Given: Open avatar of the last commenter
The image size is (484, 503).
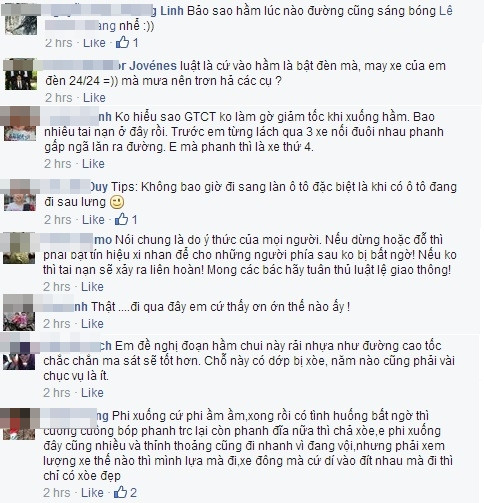Looking at the screenshot, I should [19, 424].
